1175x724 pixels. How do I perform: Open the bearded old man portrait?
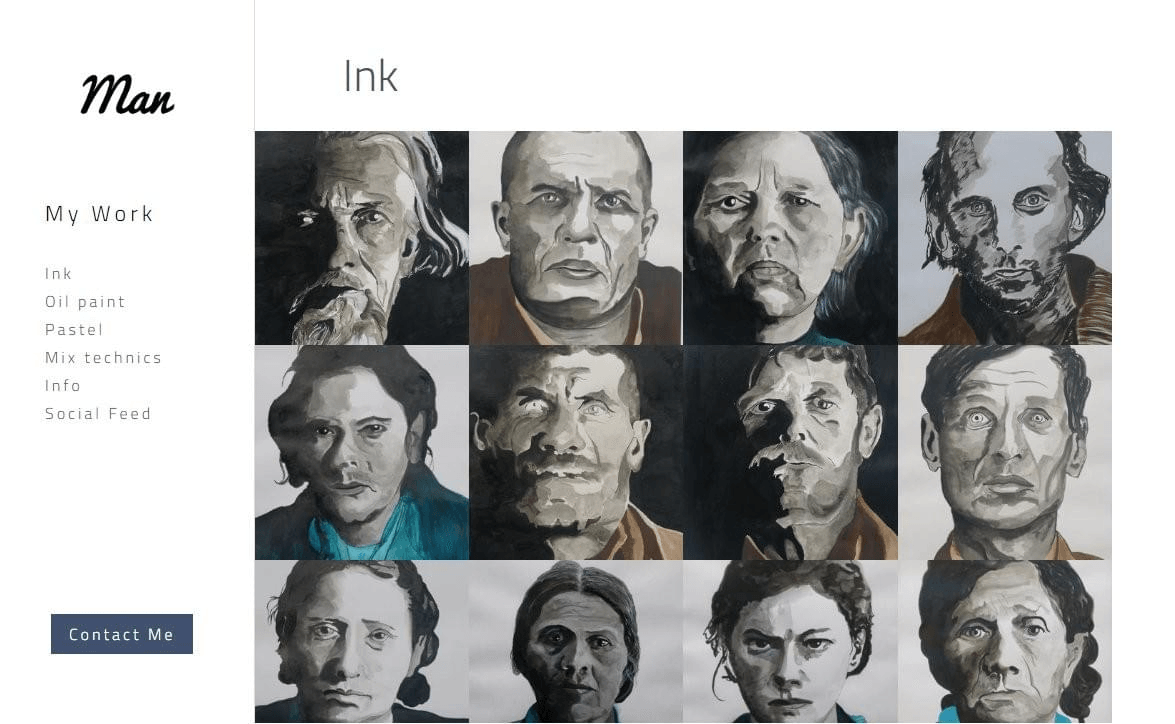[x=362, y=238]
